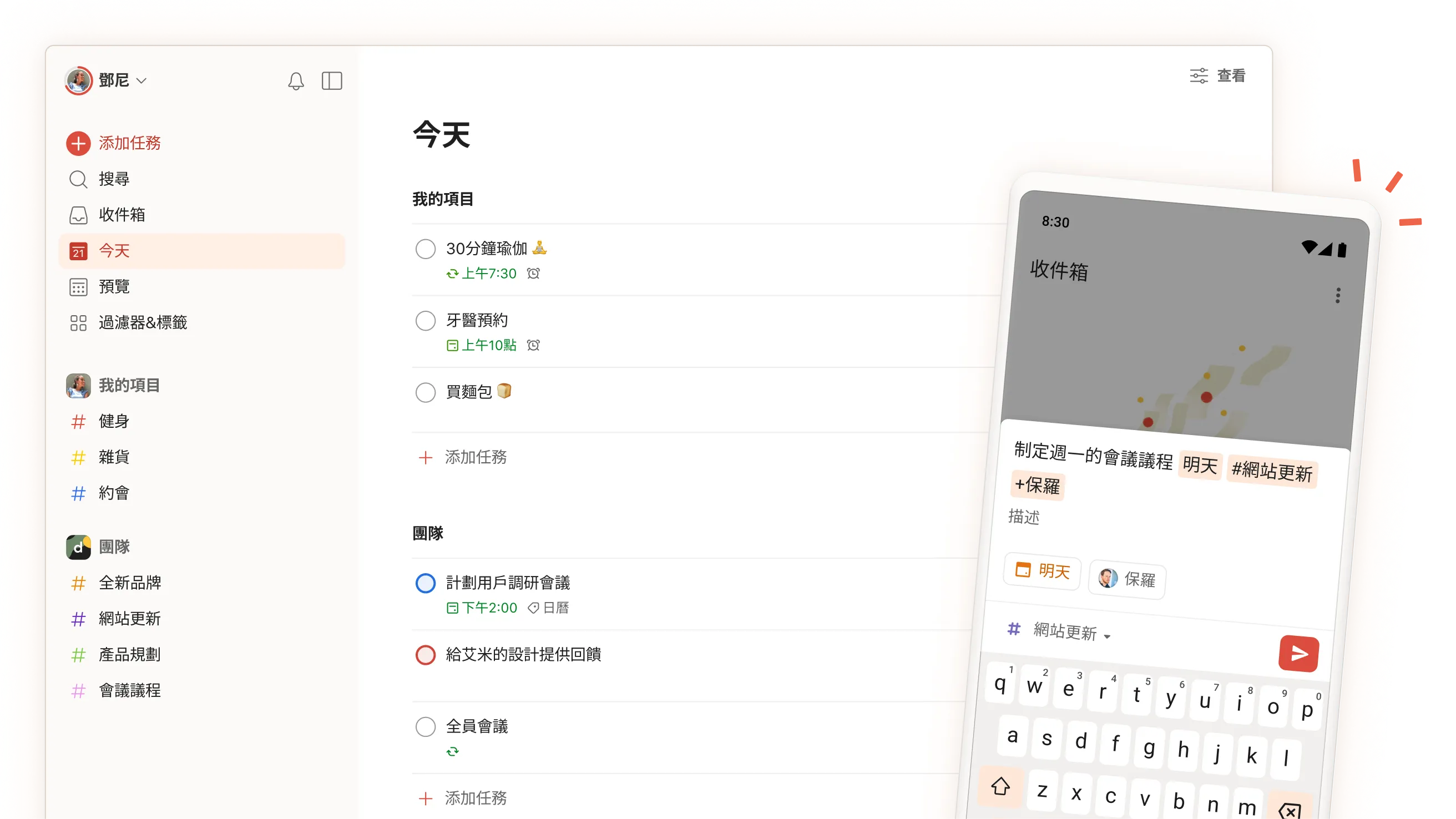Check off the 牙醫預約 task
Screen dimensions: 1456x819
(425, 321)
